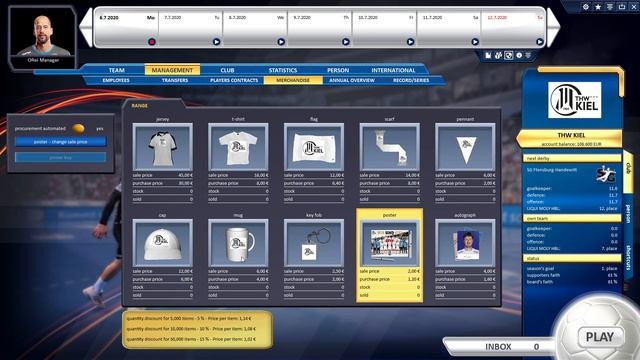Switch to the vertical person side tab
640x360 pixels.
pyautogui.click(x=629, y=214)
